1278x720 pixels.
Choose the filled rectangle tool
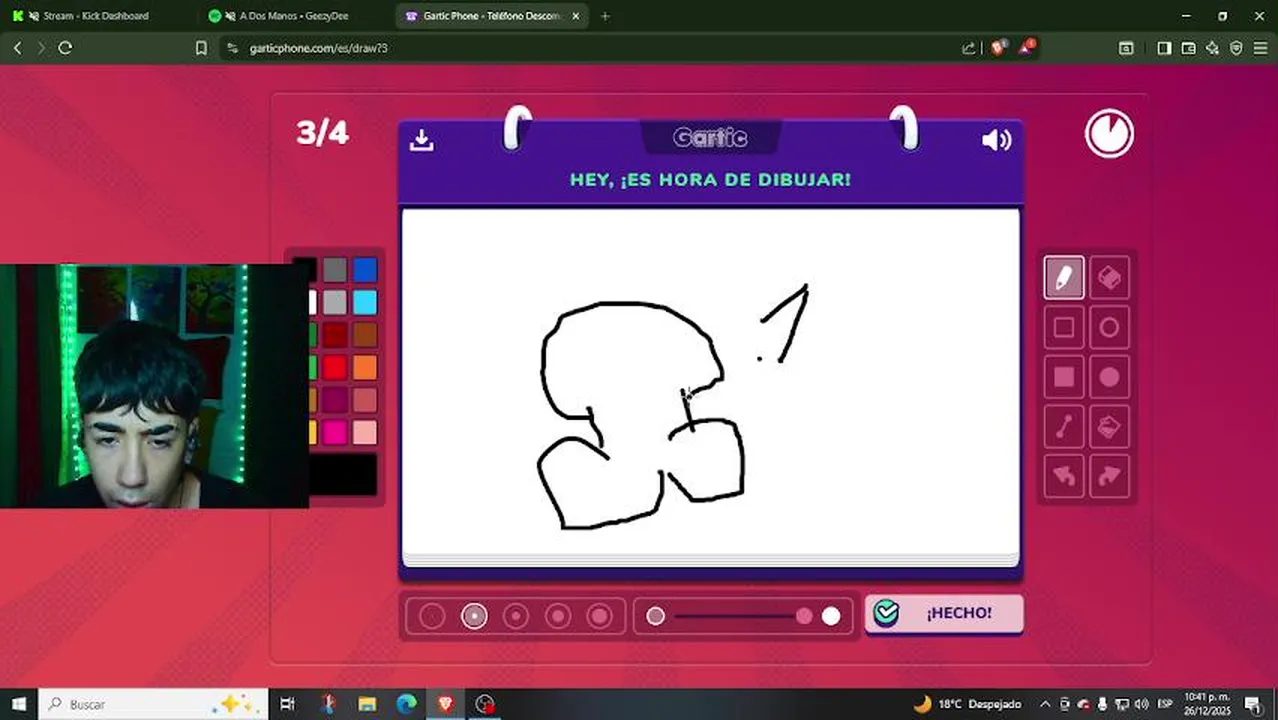(x=1064, y=377)
